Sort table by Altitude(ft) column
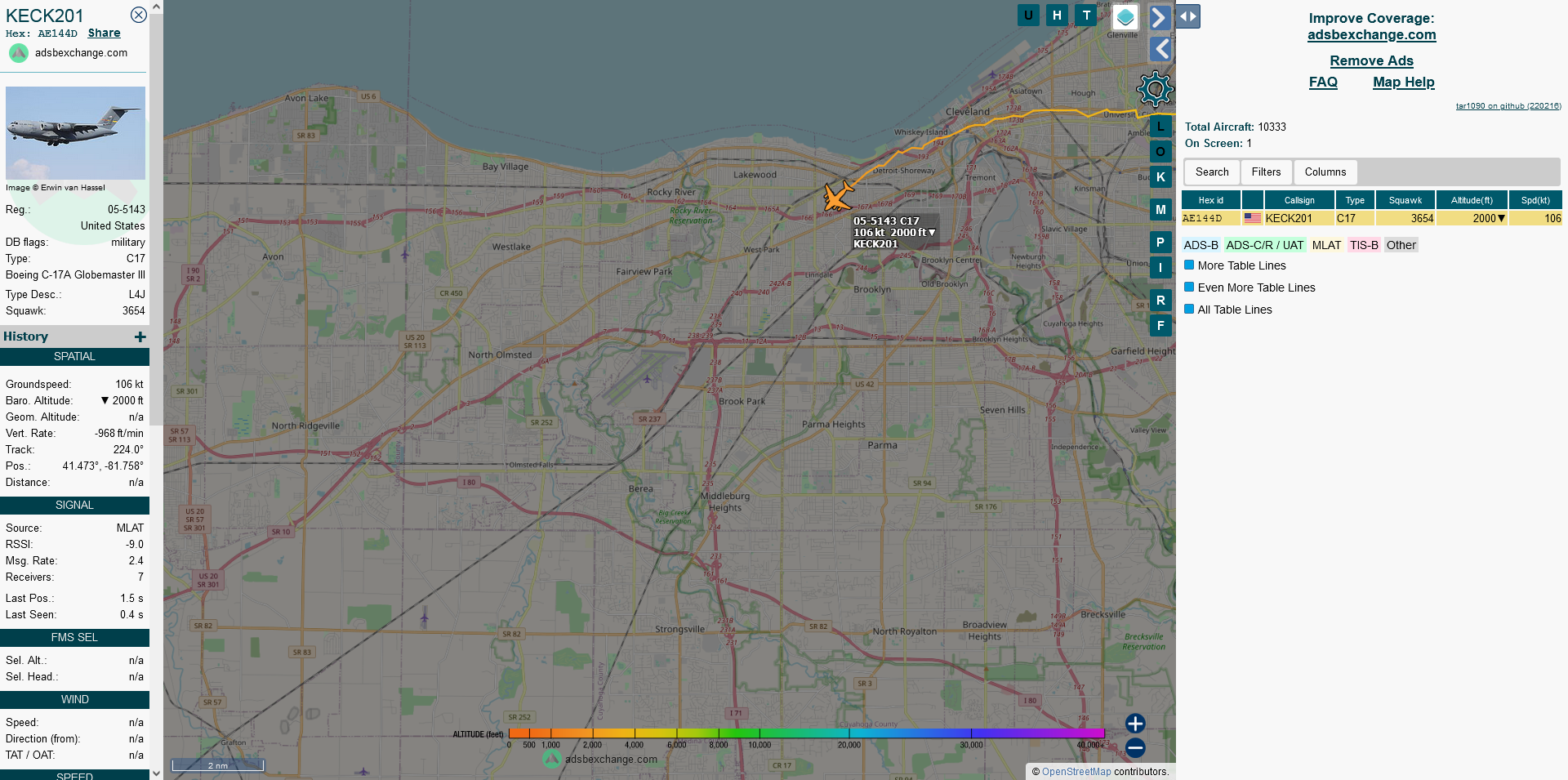Viewport: 1568px width, 780px height. 1472,200
